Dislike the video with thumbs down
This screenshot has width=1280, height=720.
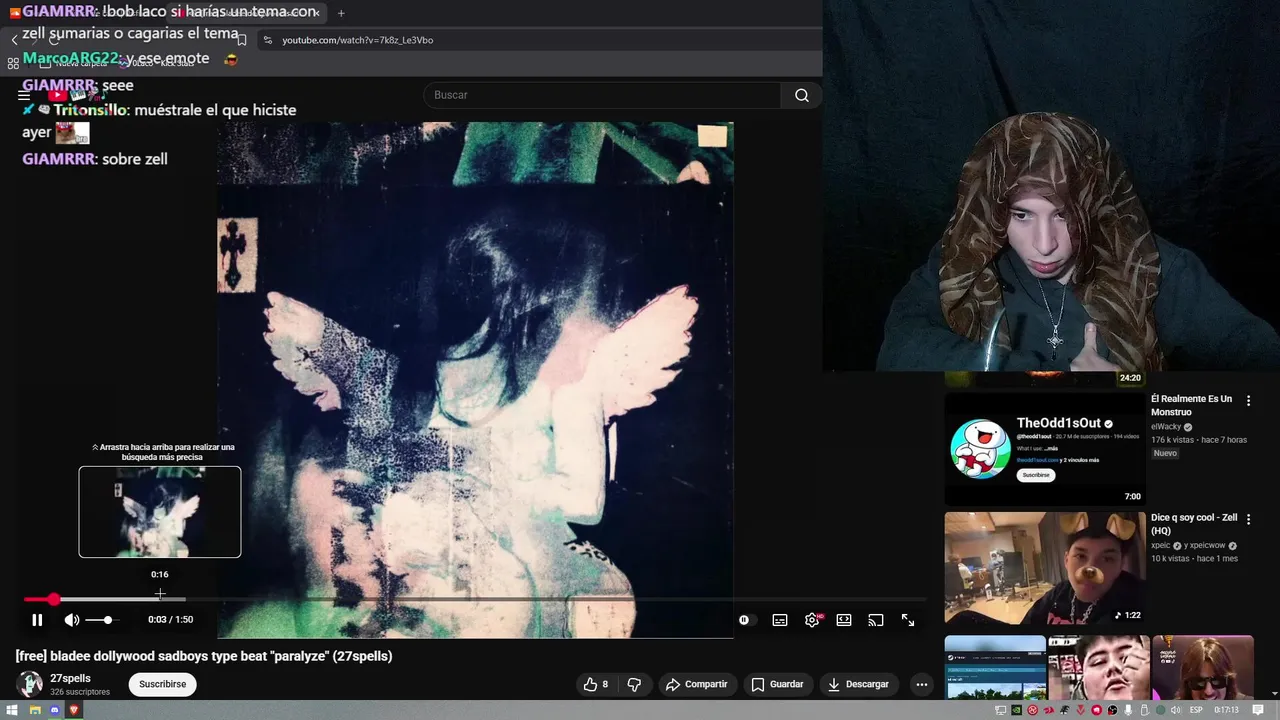click(634, 684)
